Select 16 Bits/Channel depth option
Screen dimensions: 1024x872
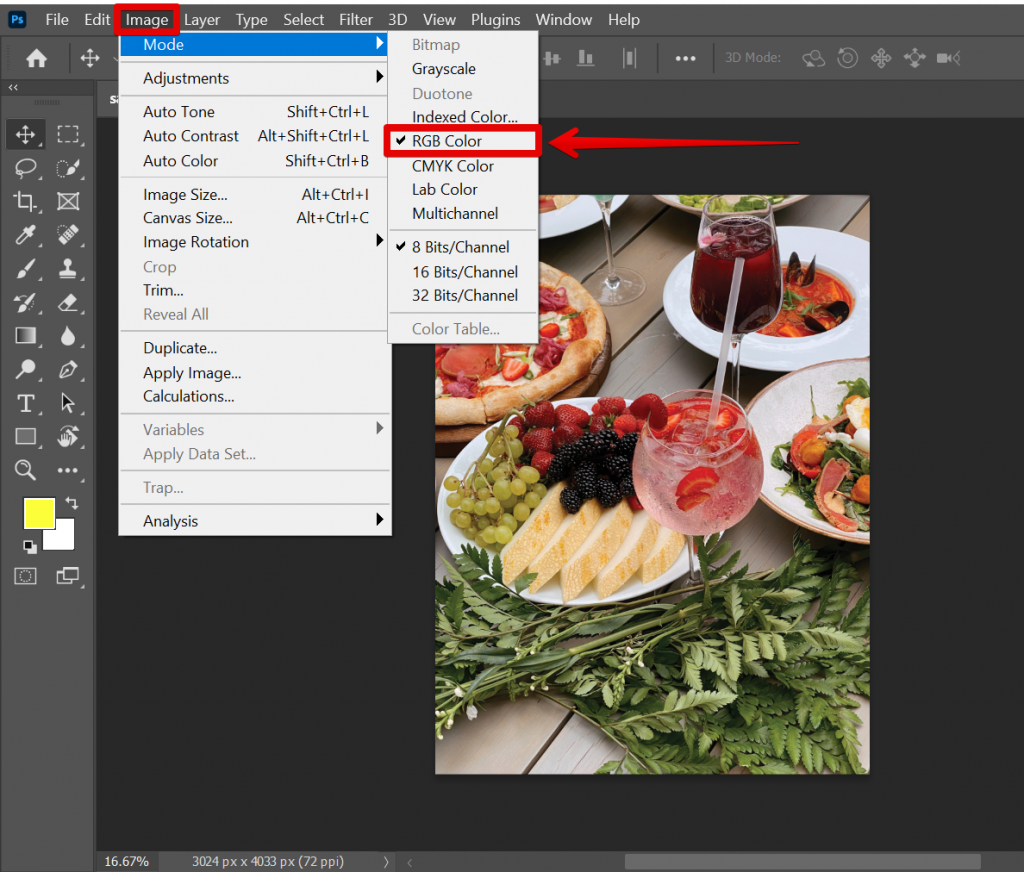click(x=464, y=272)
